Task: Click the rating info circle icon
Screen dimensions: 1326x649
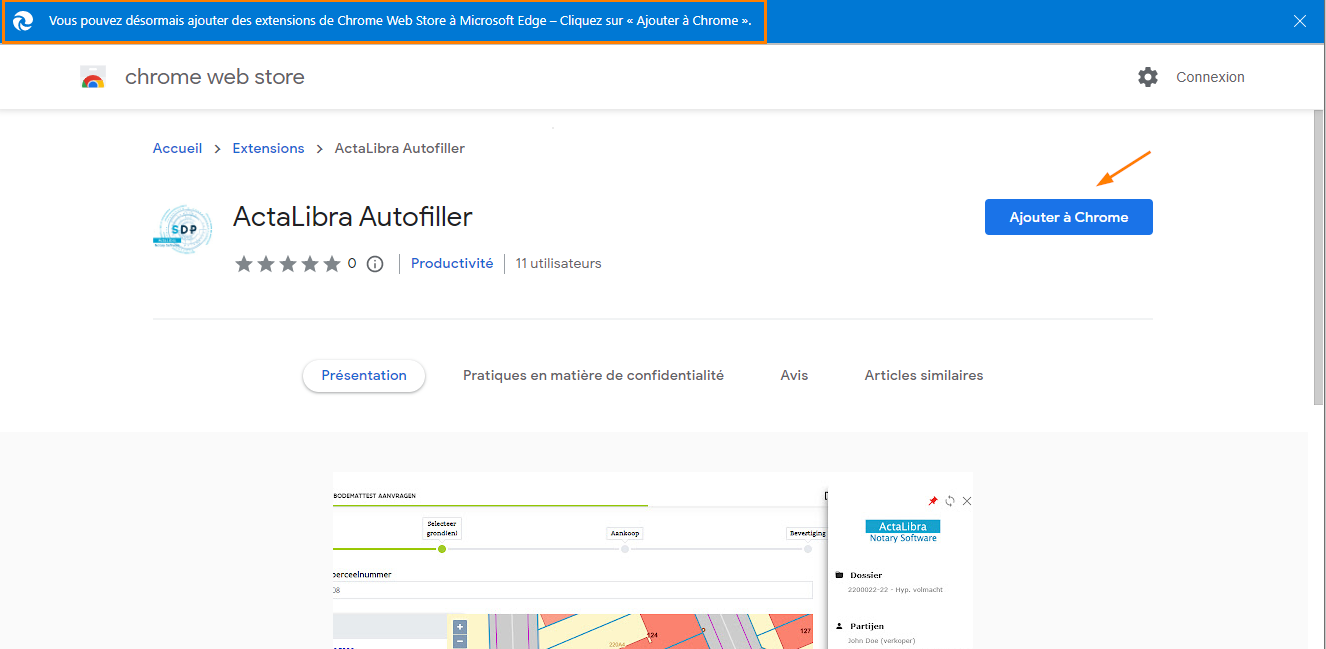Action: tap(375, 264)
